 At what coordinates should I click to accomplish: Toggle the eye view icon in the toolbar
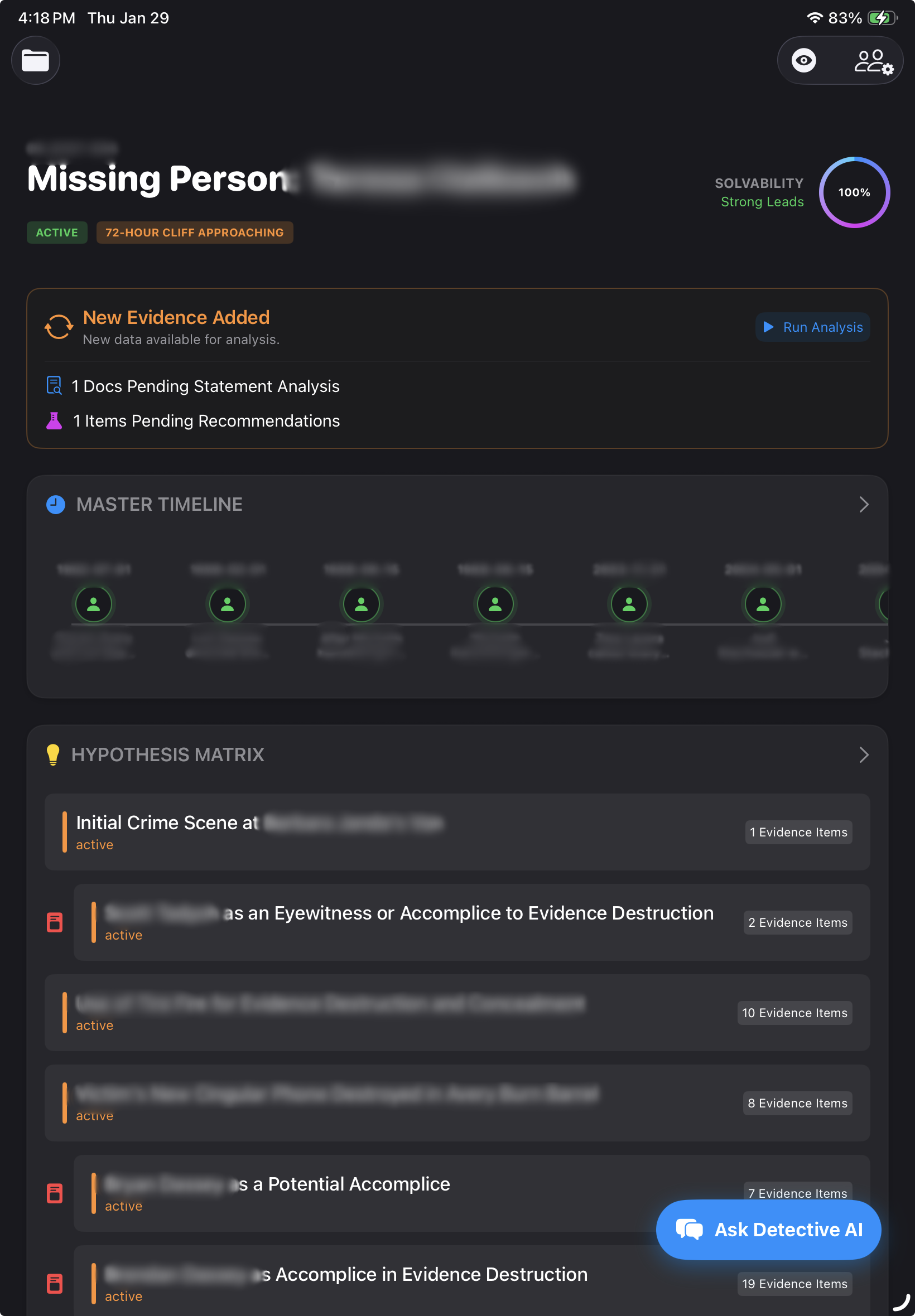point(805,60)
